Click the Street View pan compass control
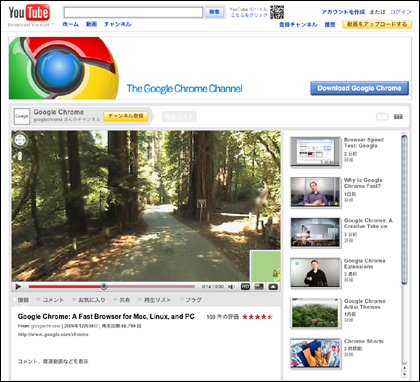The image size is (420, 382). pyautogui.click(x=20, y=140)
